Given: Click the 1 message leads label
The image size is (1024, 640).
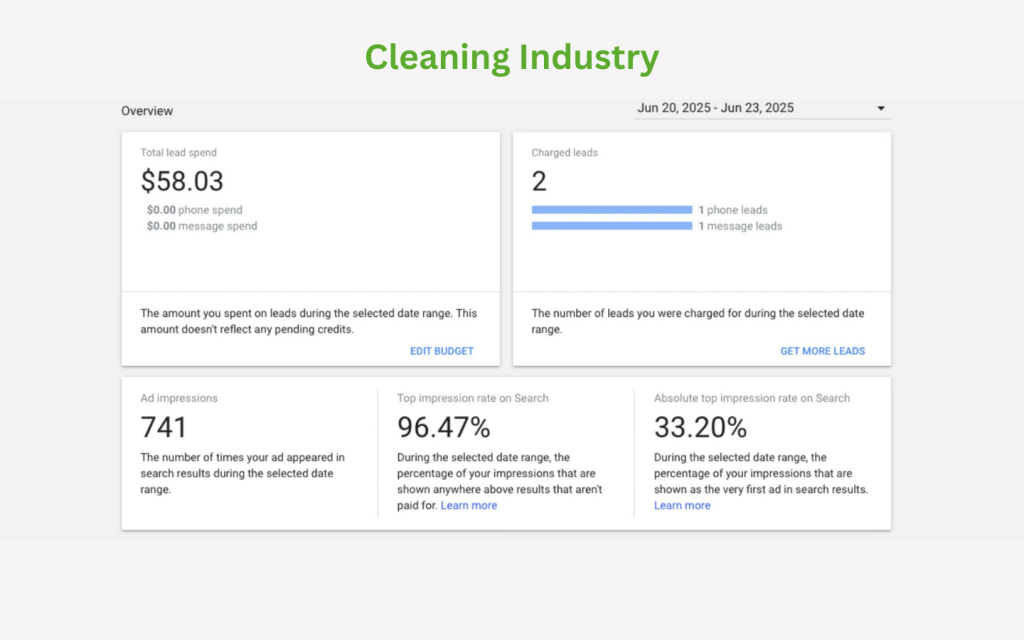Looking at the screenshot, I should coord(740,226).
